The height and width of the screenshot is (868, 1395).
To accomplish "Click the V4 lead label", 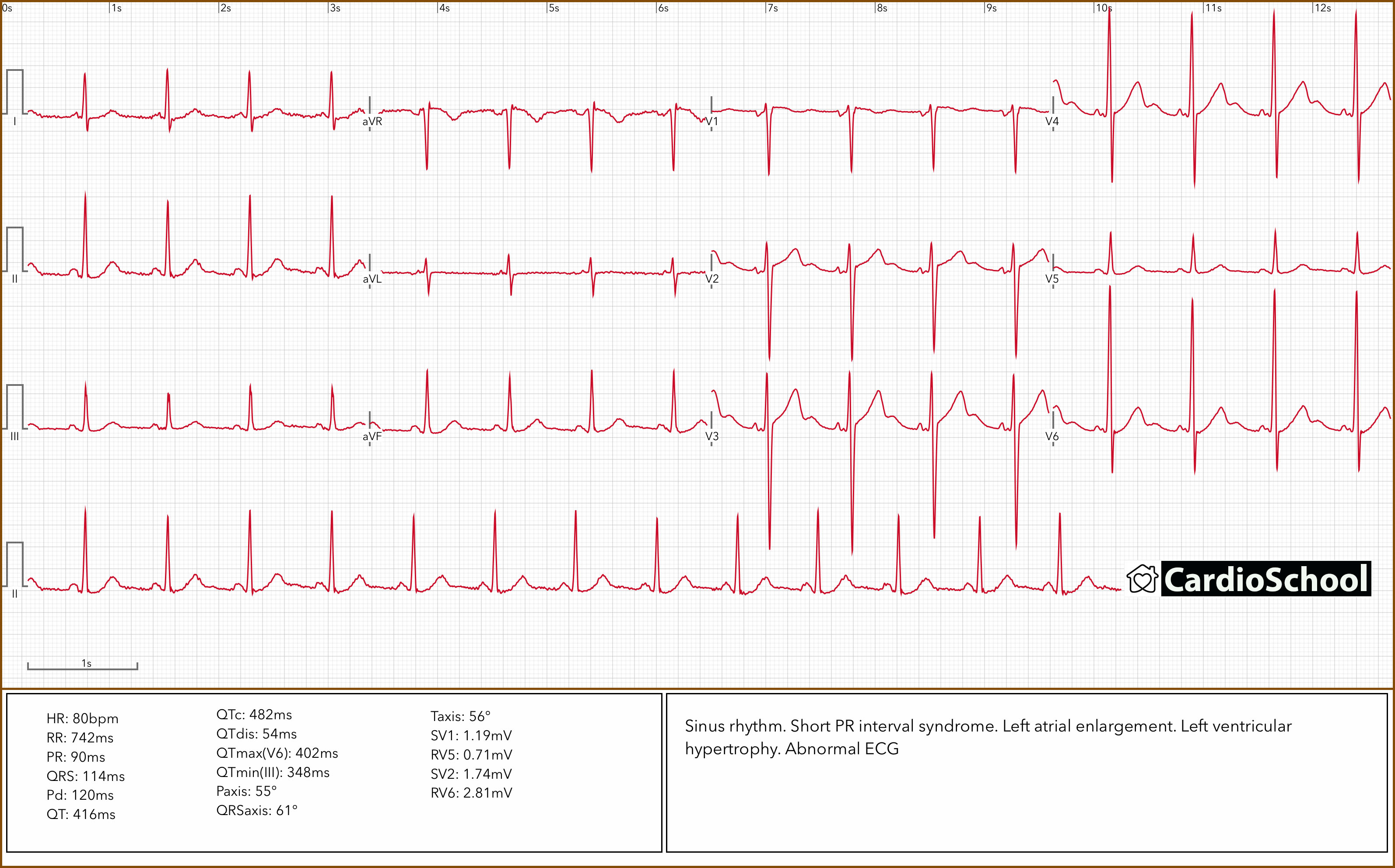I will tap(1052, 122).
